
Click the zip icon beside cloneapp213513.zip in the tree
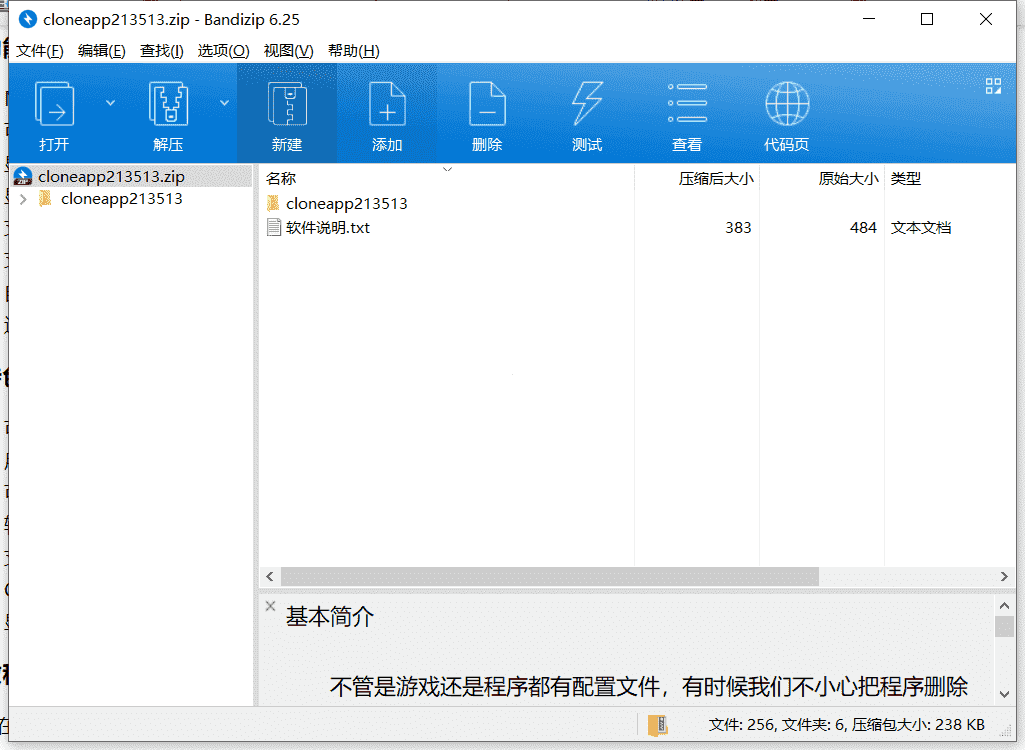click(x=23, y=177)
